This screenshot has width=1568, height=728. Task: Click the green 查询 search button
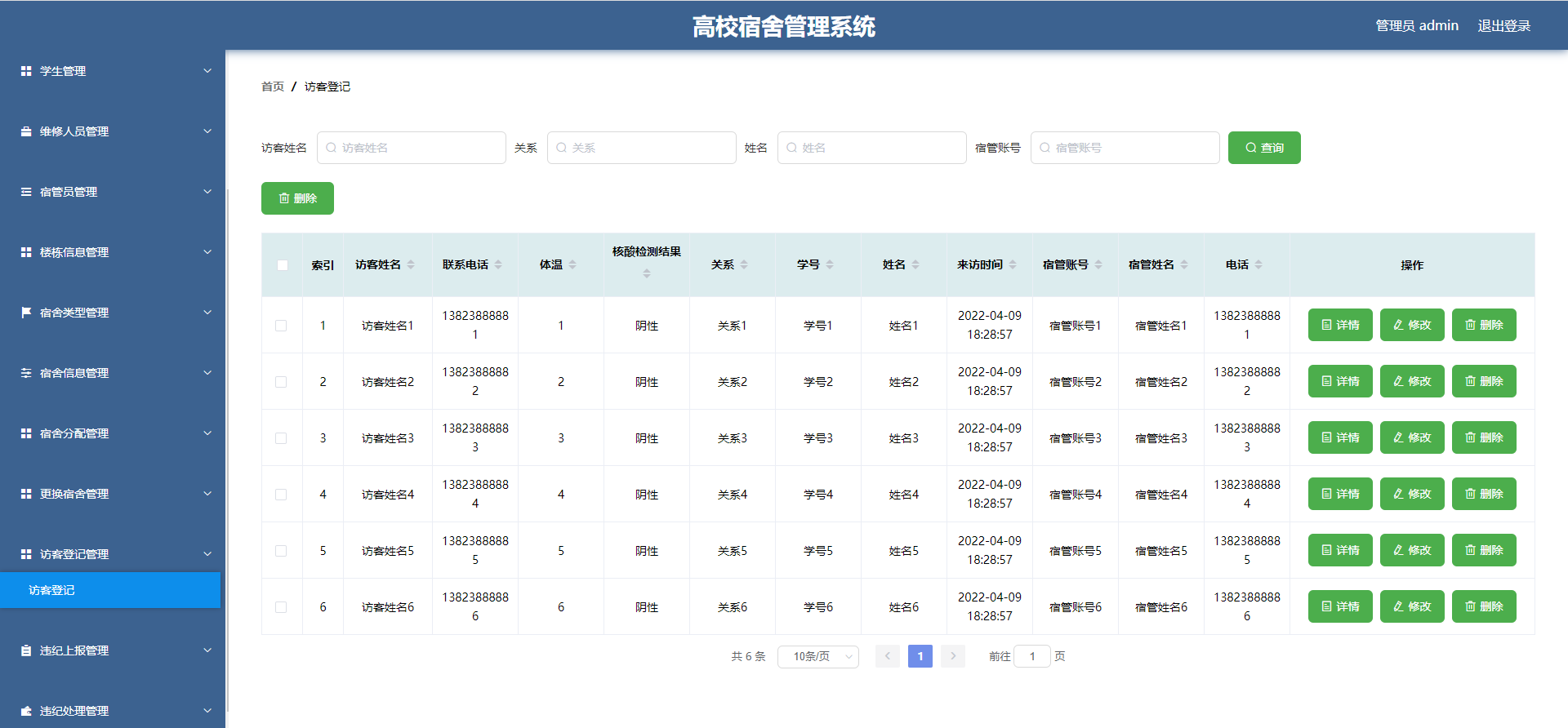click(1264, 148)
